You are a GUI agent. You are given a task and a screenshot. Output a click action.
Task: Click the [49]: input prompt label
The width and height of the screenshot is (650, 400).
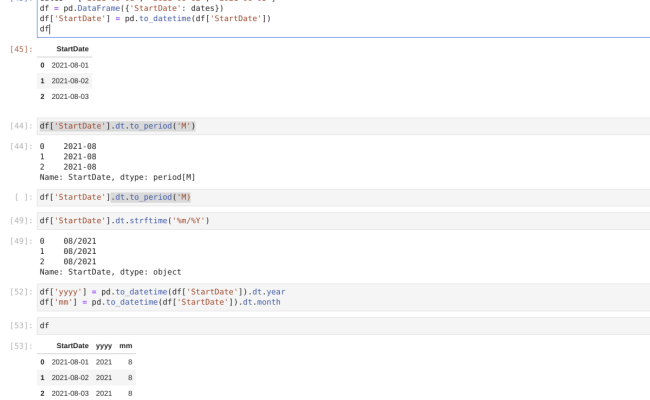tap(21, 221)
